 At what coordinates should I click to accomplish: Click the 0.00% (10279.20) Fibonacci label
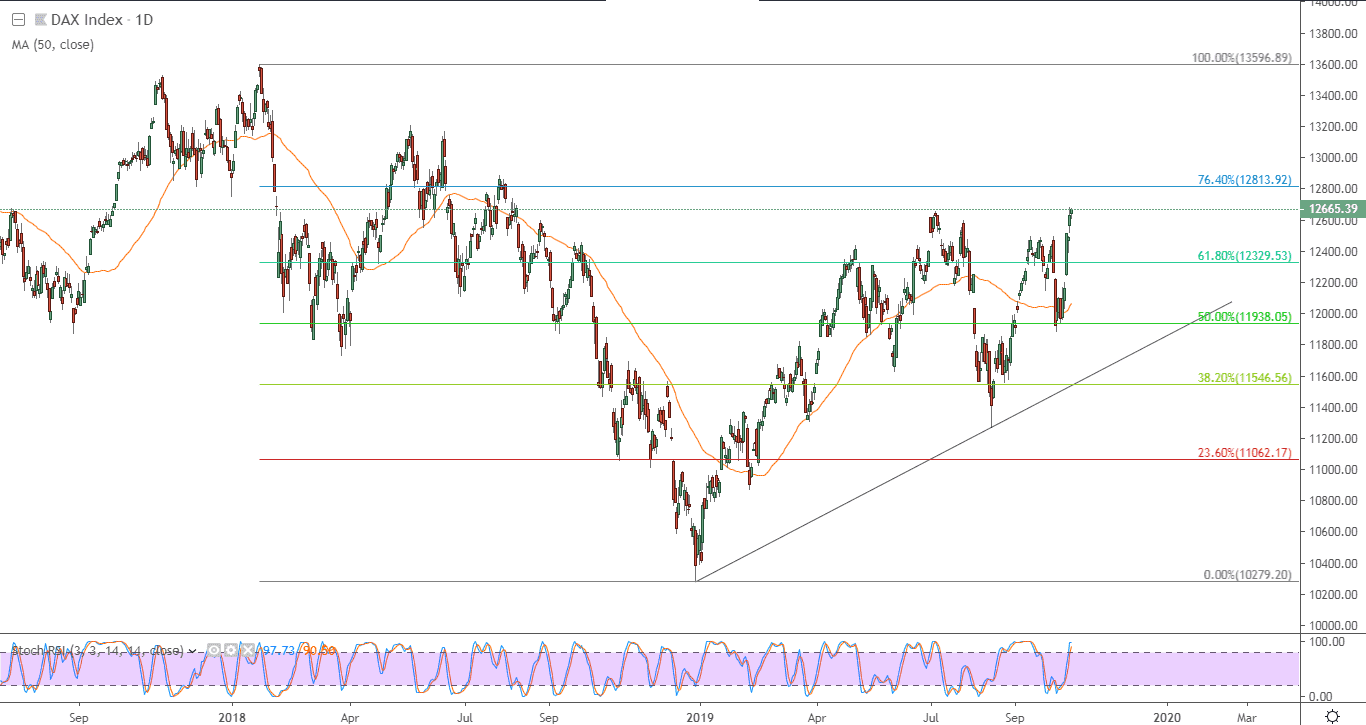(1248, 575)
